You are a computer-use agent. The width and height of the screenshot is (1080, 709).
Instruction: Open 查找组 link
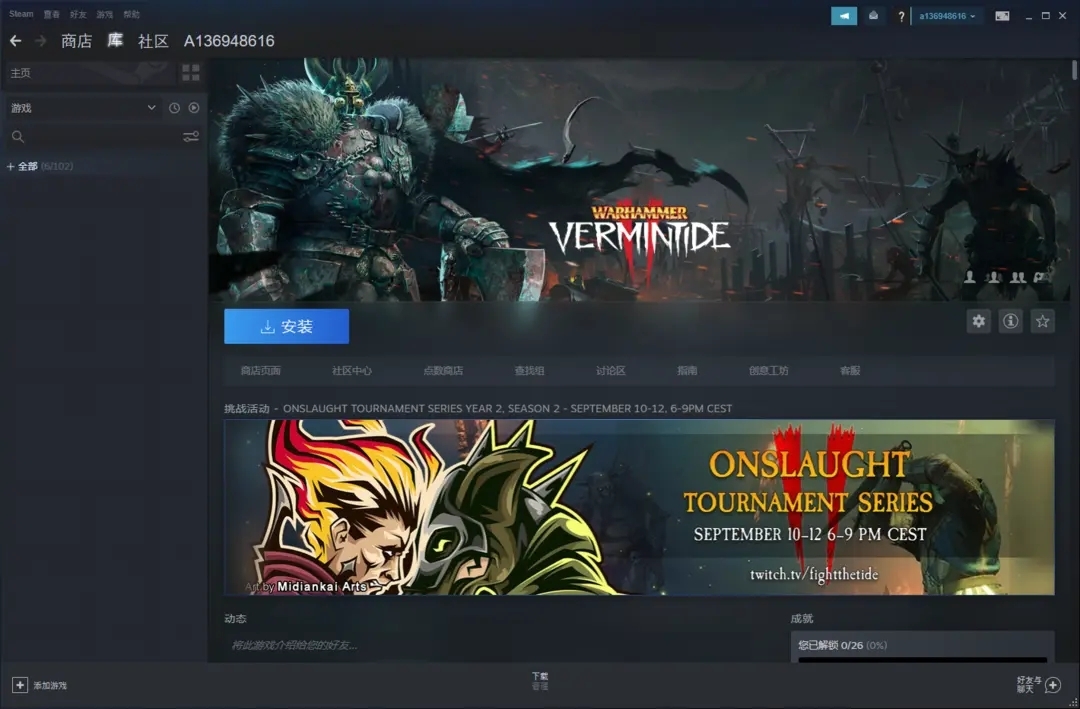click(529, 371)
